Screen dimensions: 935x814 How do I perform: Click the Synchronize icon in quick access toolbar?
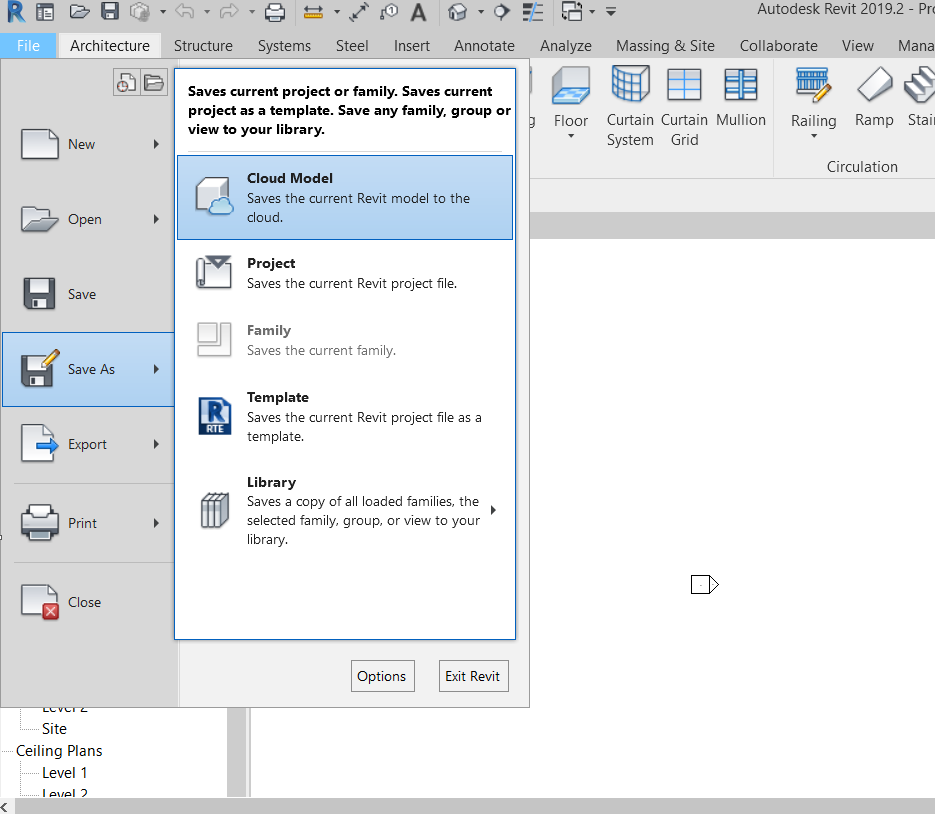click(x=140, y=11)
